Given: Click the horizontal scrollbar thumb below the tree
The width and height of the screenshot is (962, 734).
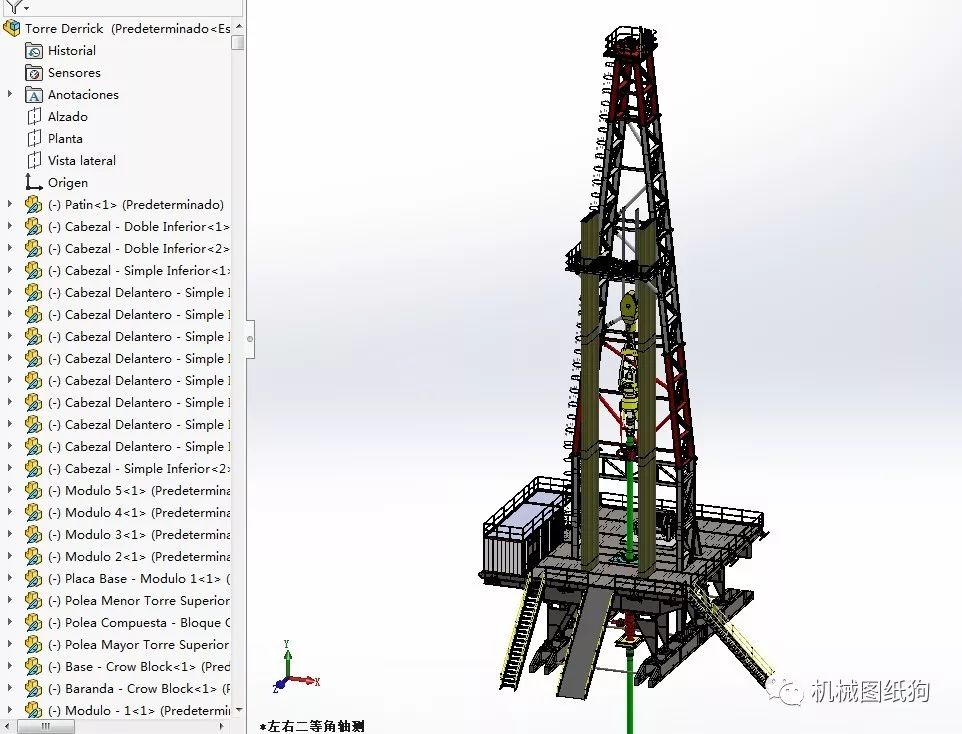Looking at the screenshot, I should pyautogui.click(x=46, y=727).
